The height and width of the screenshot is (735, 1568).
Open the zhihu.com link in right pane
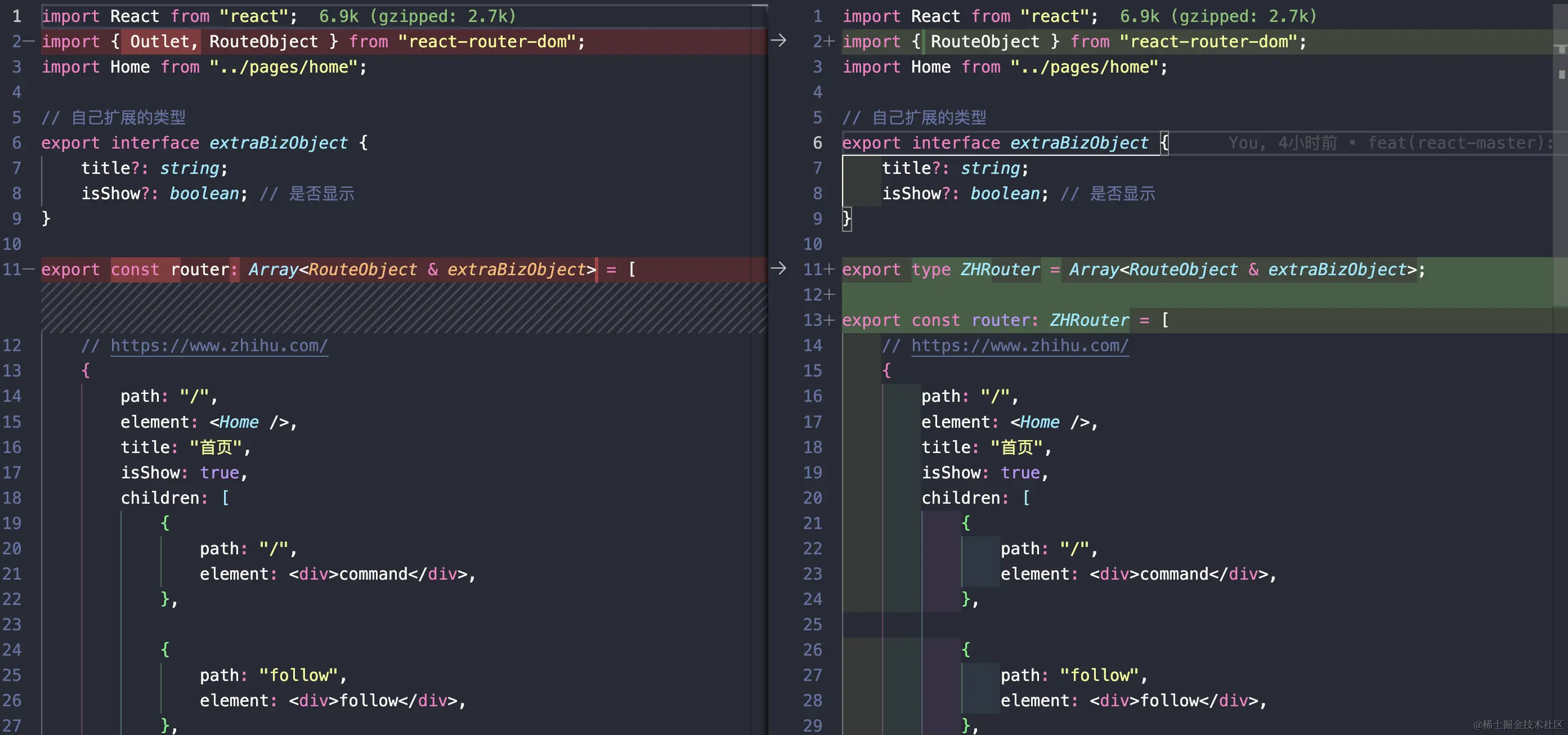[x=1020, y=346]
